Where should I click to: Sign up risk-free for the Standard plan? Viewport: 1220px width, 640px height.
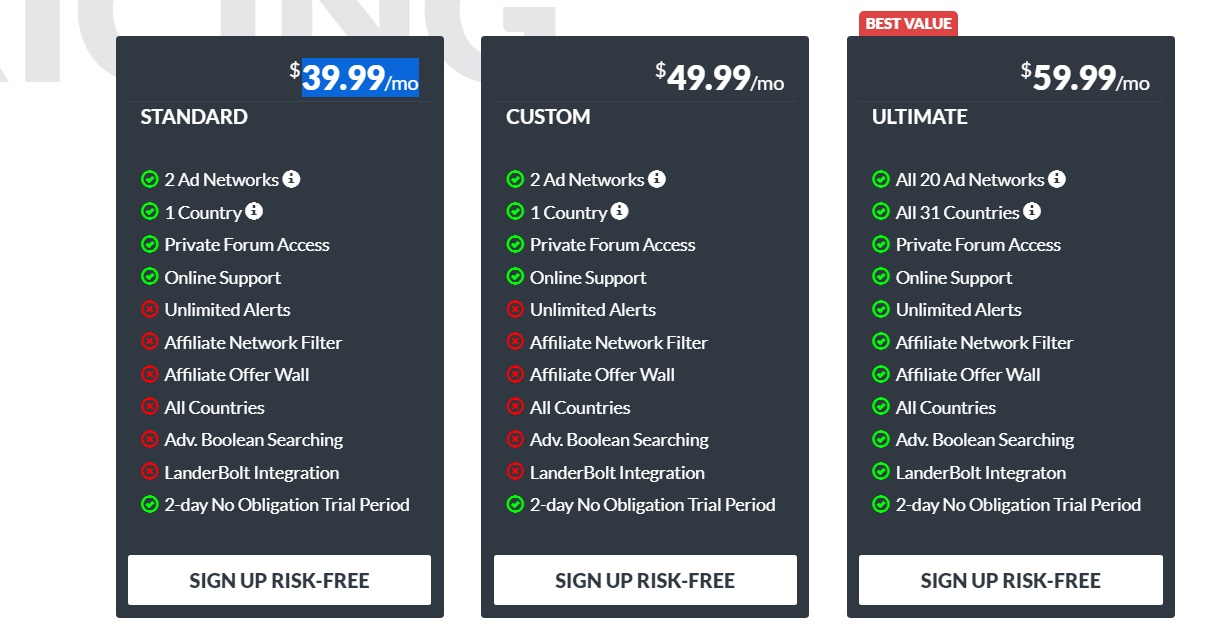pos(279,580)
